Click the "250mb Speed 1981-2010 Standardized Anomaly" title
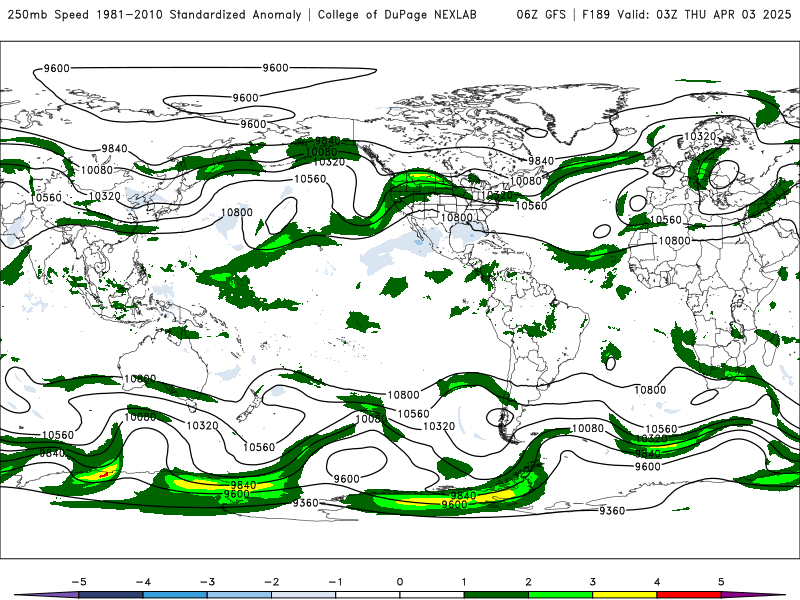 point(155,14)
